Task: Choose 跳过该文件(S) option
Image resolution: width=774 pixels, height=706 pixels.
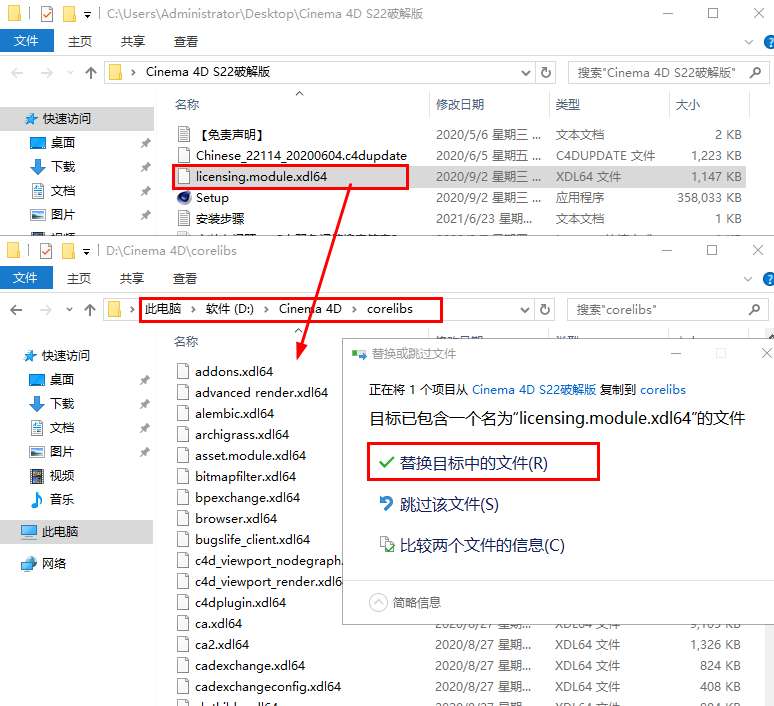Action: (438, 504)
